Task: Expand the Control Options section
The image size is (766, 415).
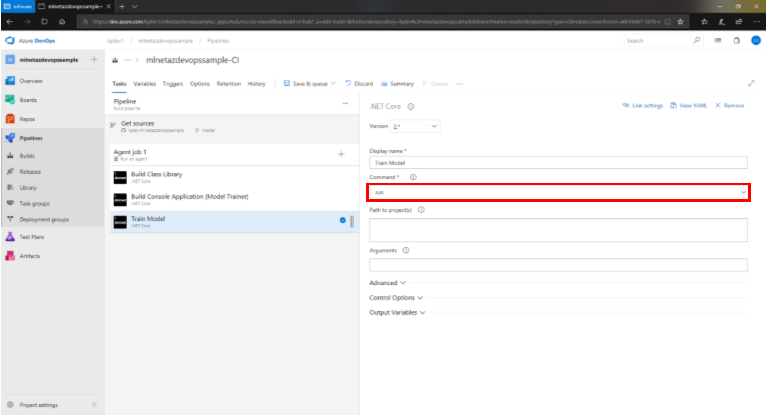Action: click(396, 298)
